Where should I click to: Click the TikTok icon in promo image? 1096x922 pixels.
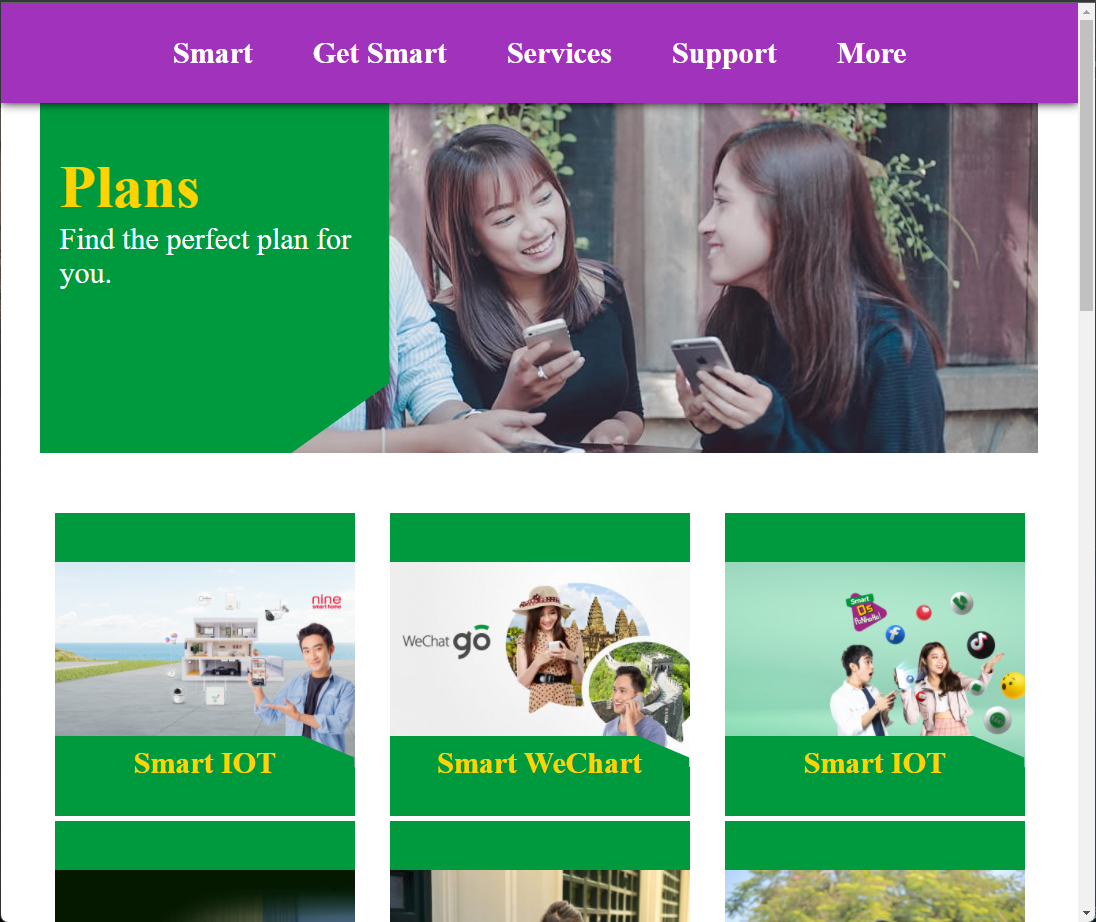pos(981,644)
